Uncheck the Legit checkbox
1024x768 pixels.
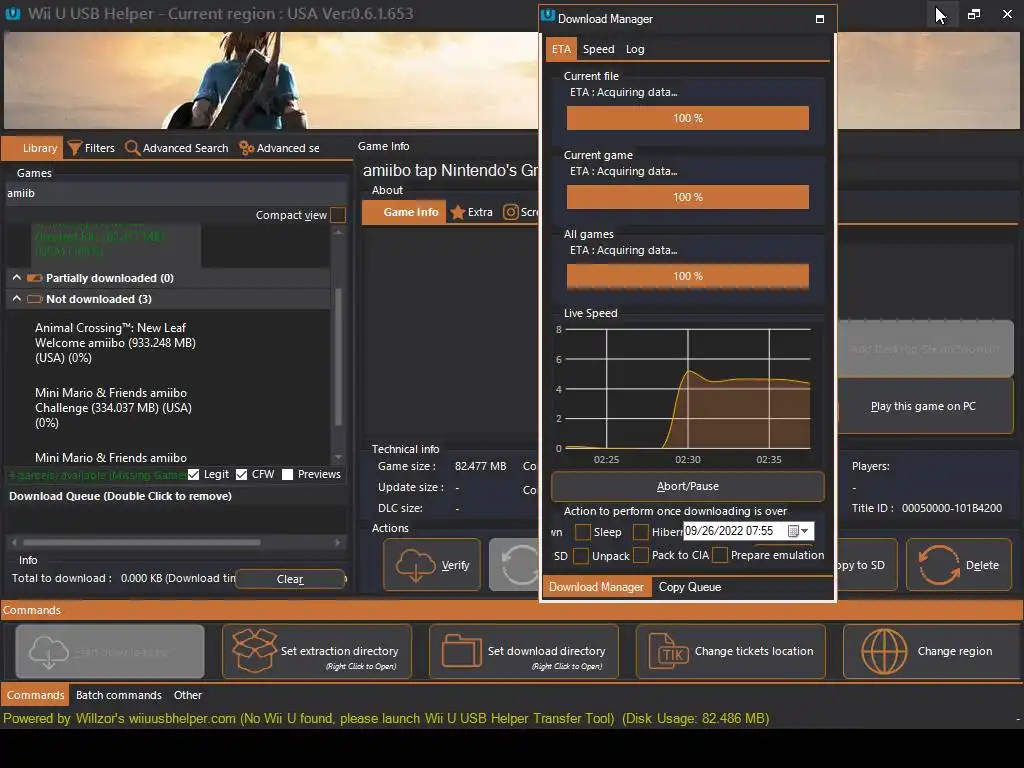click(x=193, y=475)
